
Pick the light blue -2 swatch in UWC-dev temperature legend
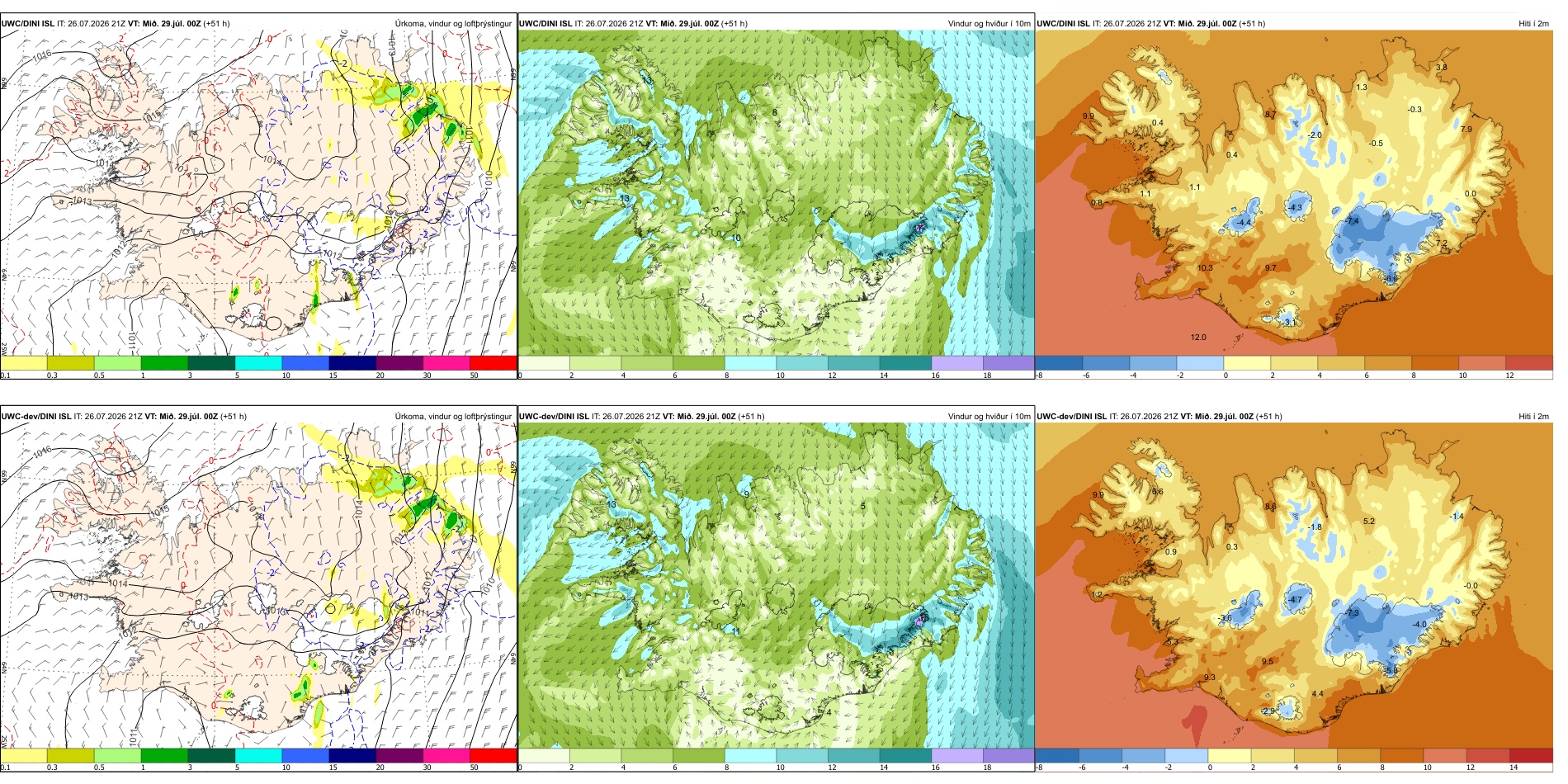tap(1186, 756)
